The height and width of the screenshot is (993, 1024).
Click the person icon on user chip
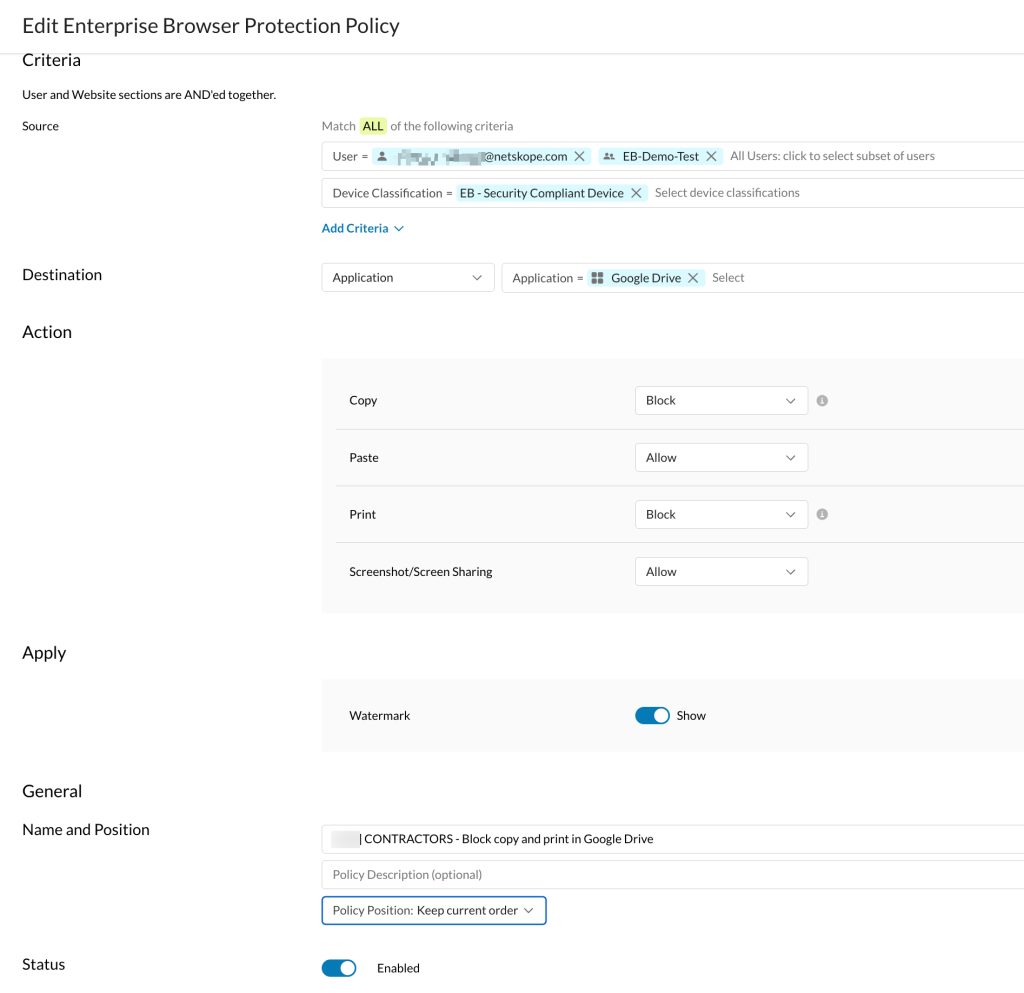(382, 157)
